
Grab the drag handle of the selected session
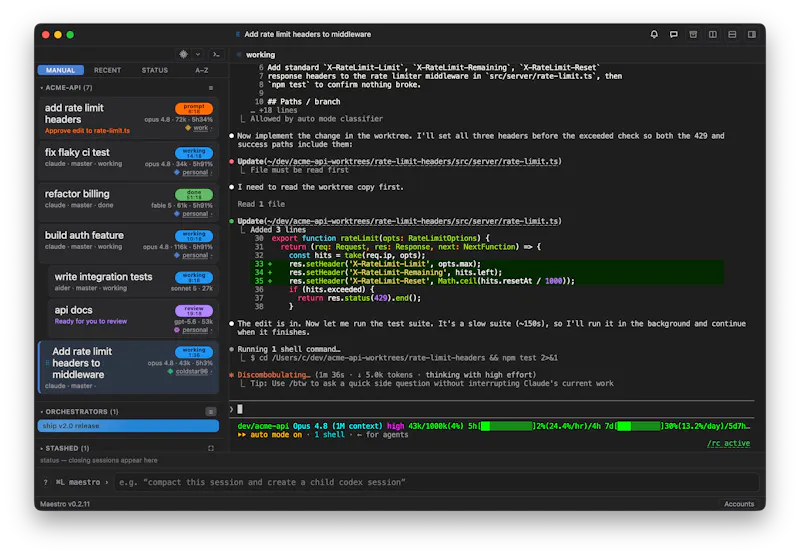click(47, 363)
